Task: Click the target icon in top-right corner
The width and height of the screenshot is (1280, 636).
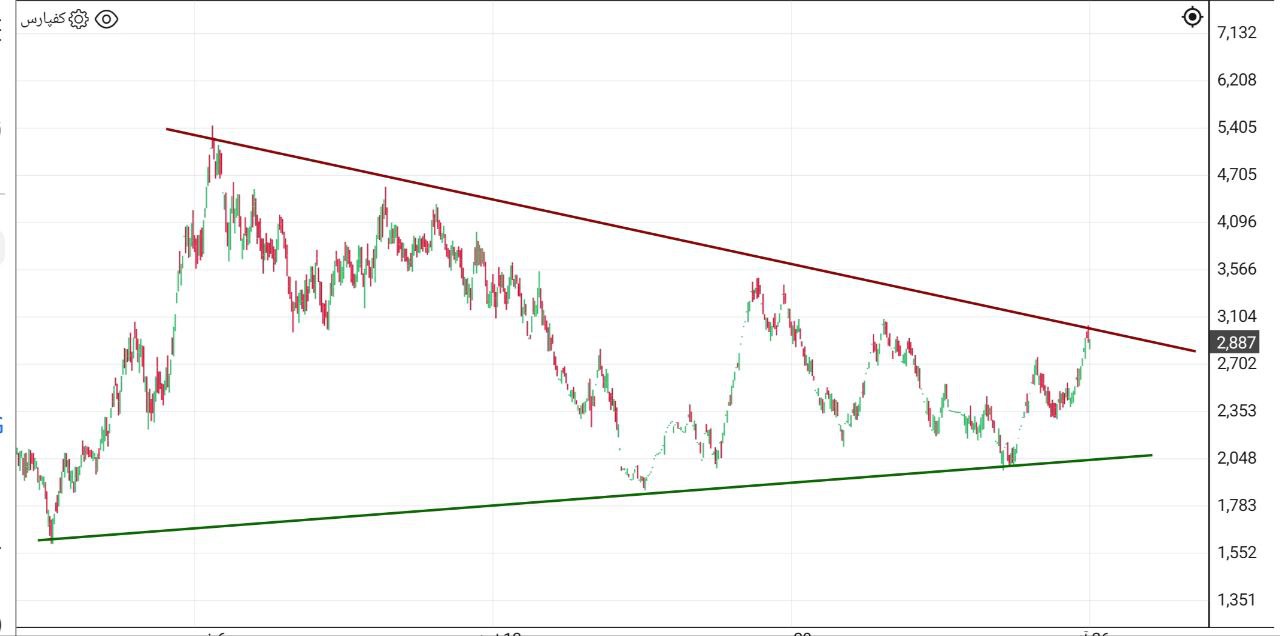Action: (x=1192, y=17)
